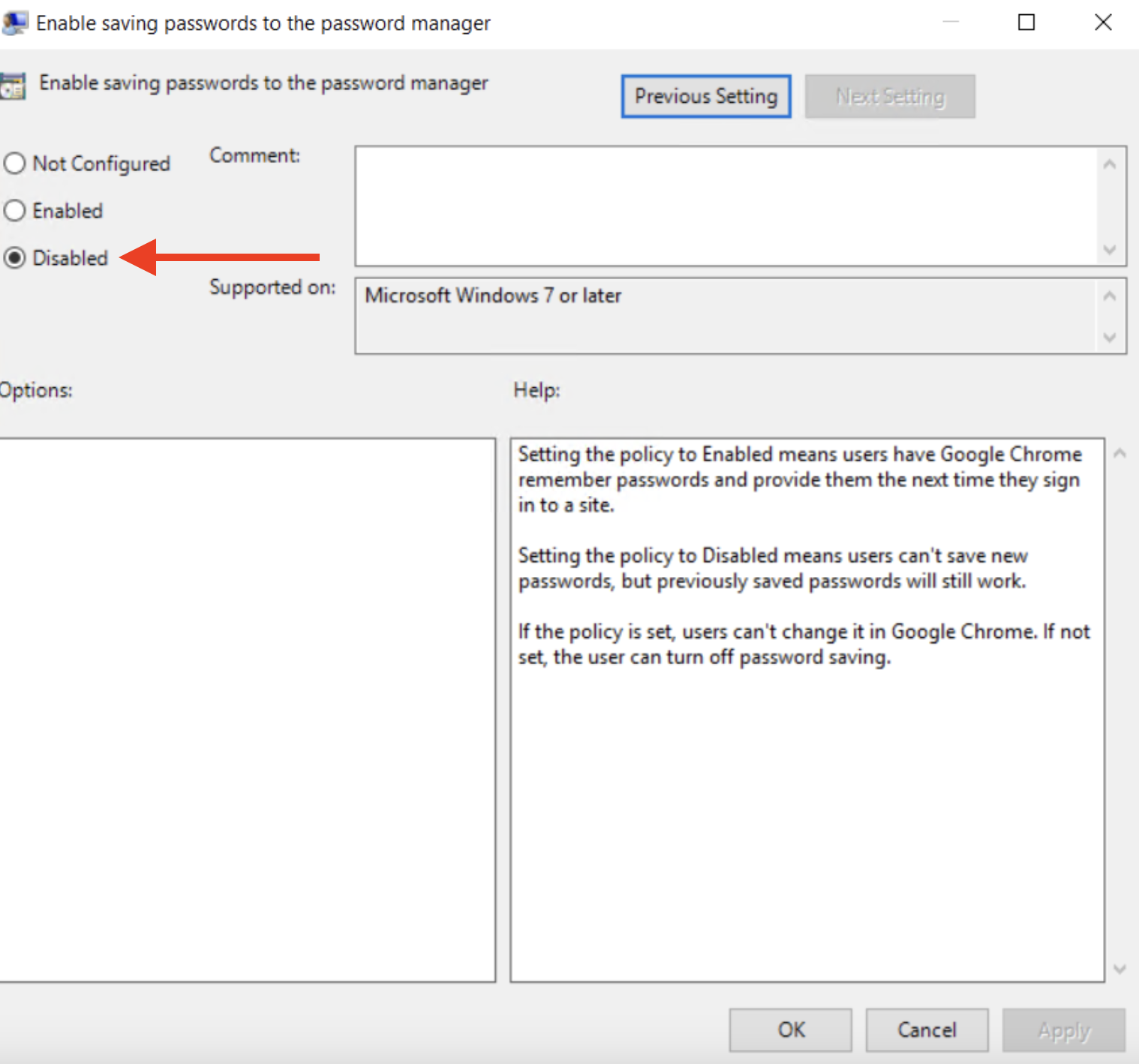1139x1064 pixels.
Task: Click the 'If the policy is set' paragraph
Action: coord(804,644)
